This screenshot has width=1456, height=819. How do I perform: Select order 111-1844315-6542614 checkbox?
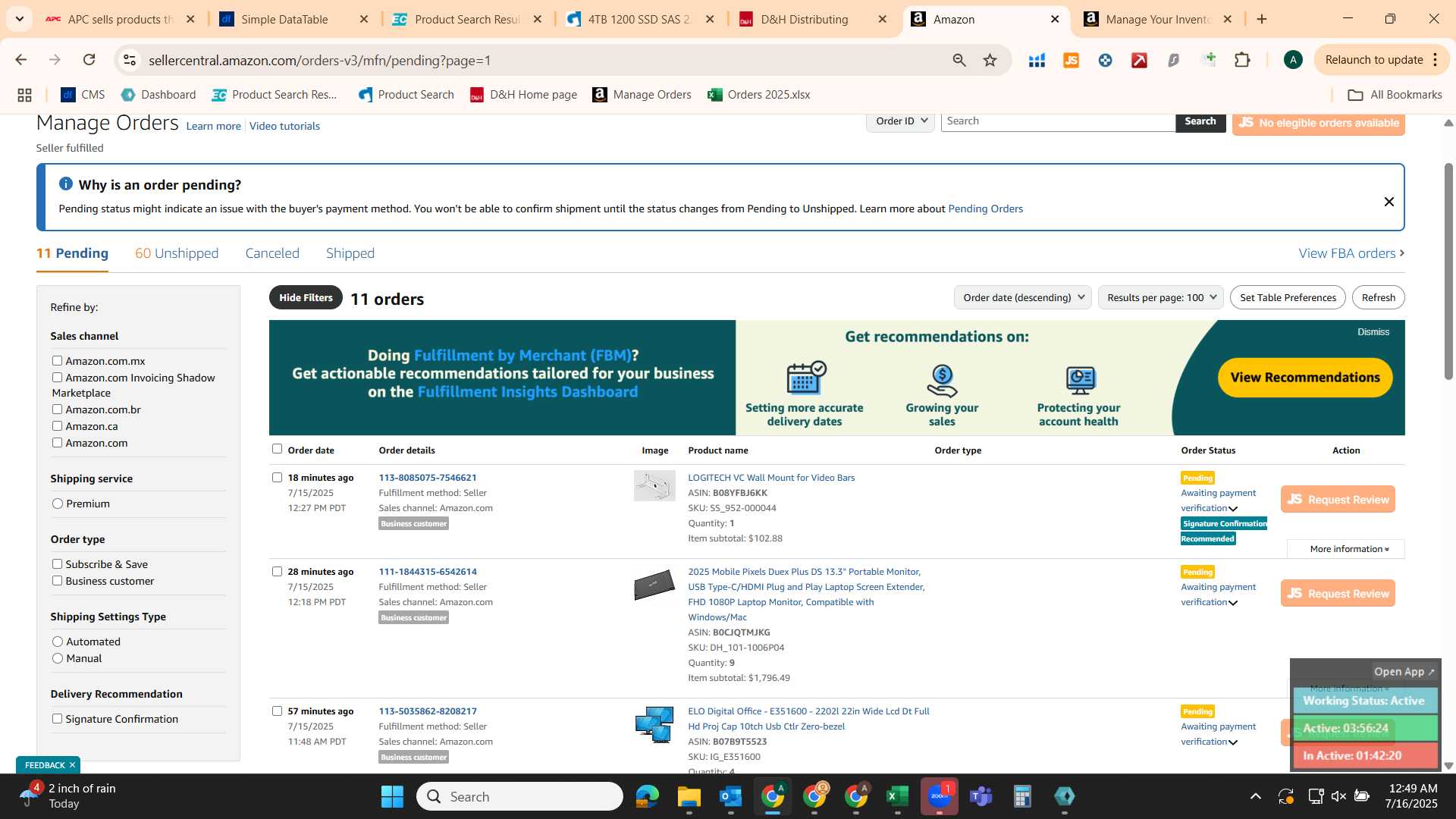tap(277, 572)
